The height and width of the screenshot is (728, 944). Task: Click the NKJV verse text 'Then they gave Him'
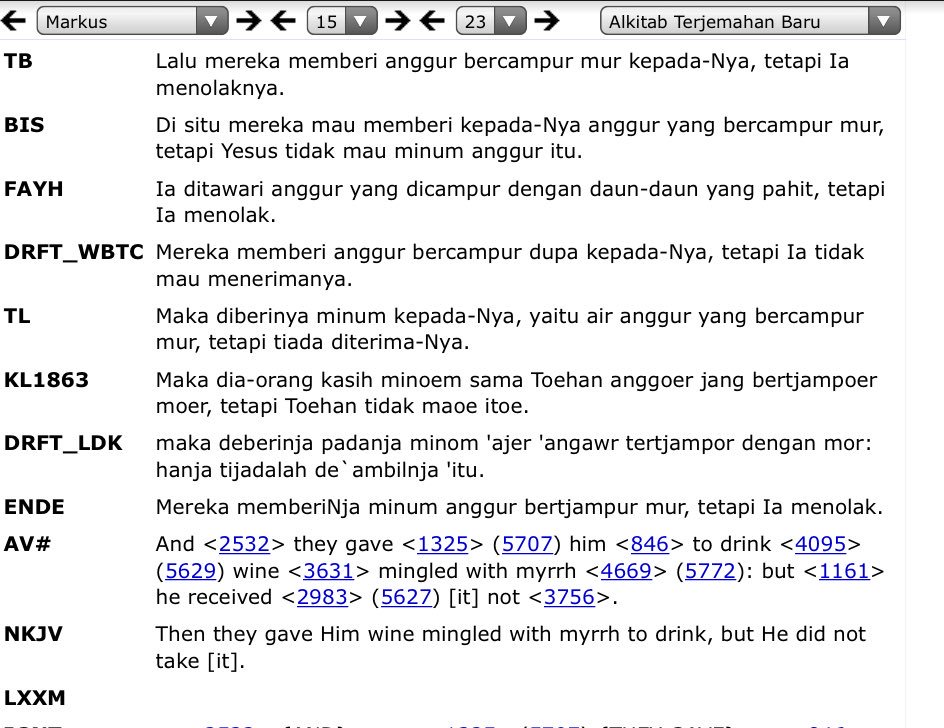click(511, 647)
